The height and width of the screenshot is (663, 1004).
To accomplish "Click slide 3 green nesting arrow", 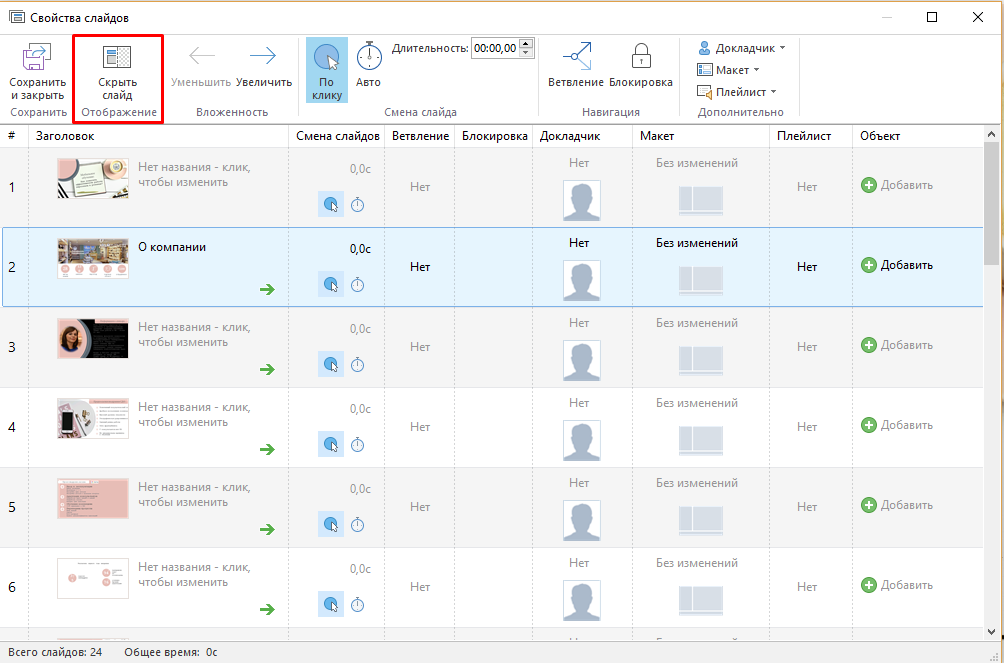I will tap(267, 370).
